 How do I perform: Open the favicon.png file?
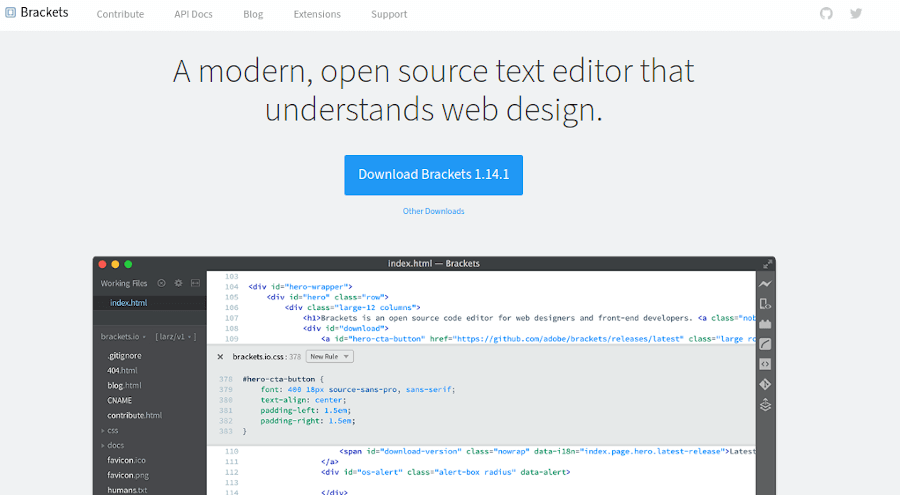pyautogui.click(x=128, y=475)
